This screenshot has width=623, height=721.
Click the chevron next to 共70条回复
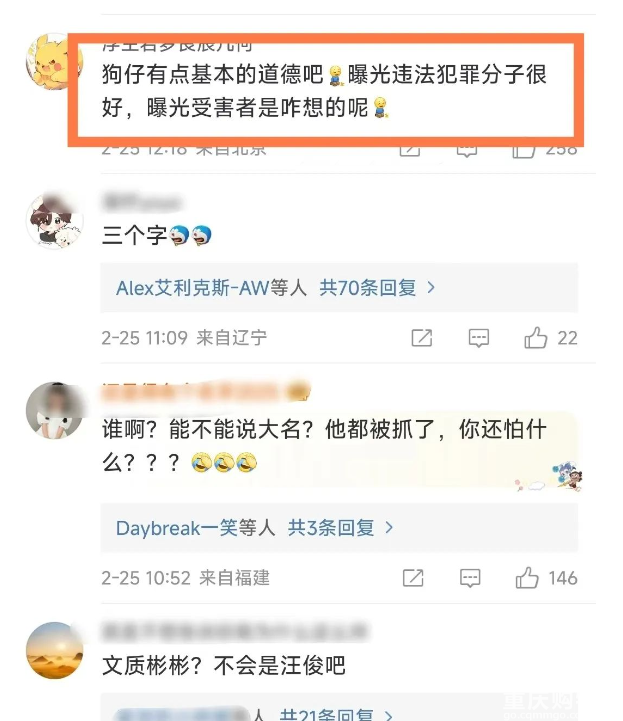[x=431, y=288]
